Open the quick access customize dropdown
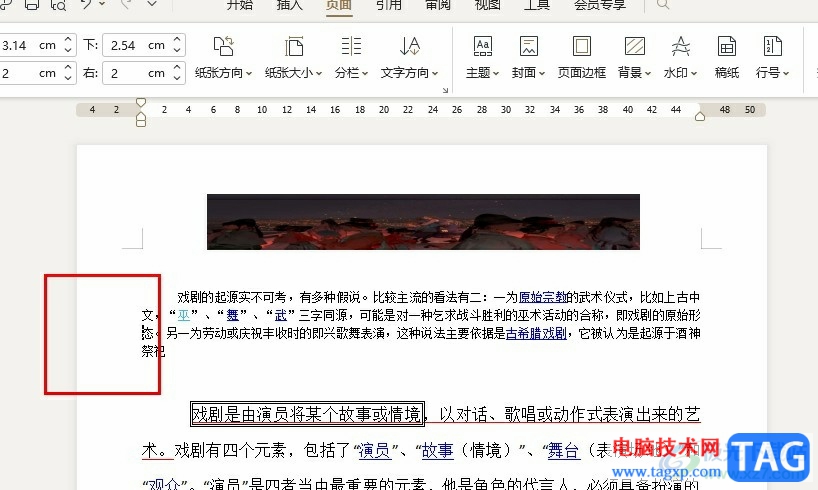This screenshot has width=818, height=490. point(152,4)
